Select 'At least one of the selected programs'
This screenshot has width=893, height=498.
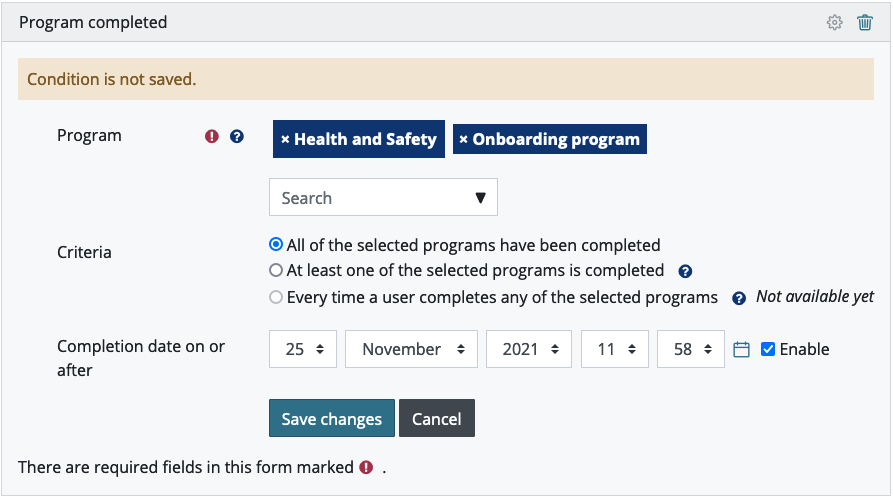(x=276, y=270)
